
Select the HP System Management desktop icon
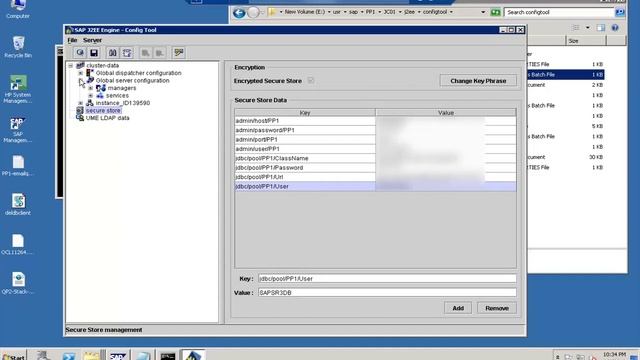point(18,89)
